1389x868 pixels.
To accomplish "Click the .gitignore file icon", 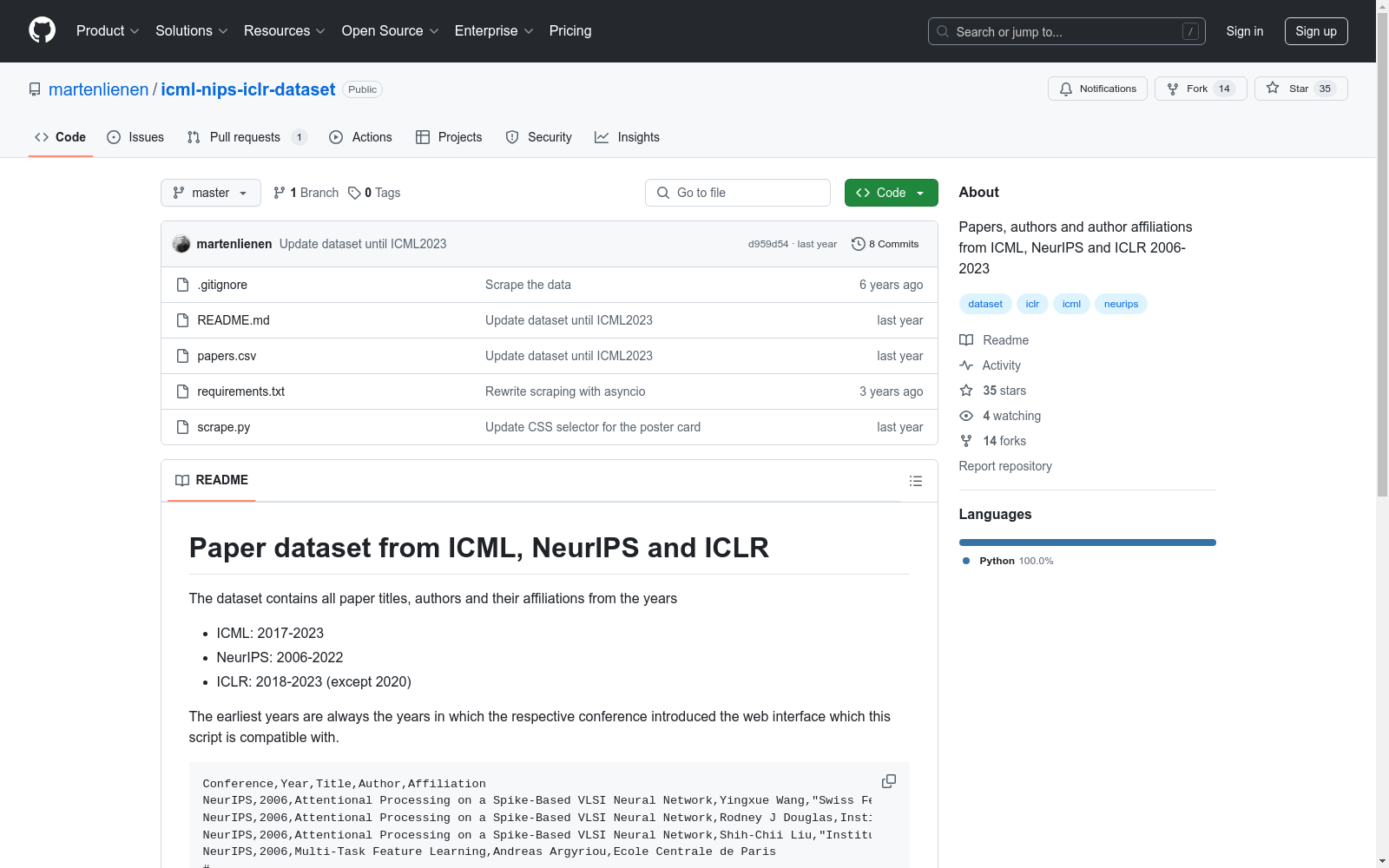I will (x=182, y=285).
